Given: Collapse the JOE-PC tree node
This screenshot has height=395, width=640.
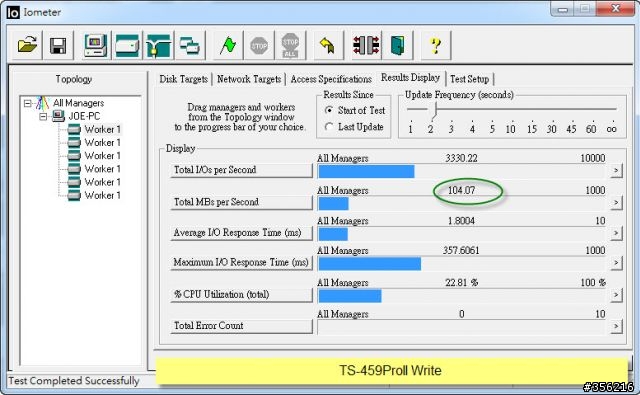Looking at the screenshot, I should point(43,117).
